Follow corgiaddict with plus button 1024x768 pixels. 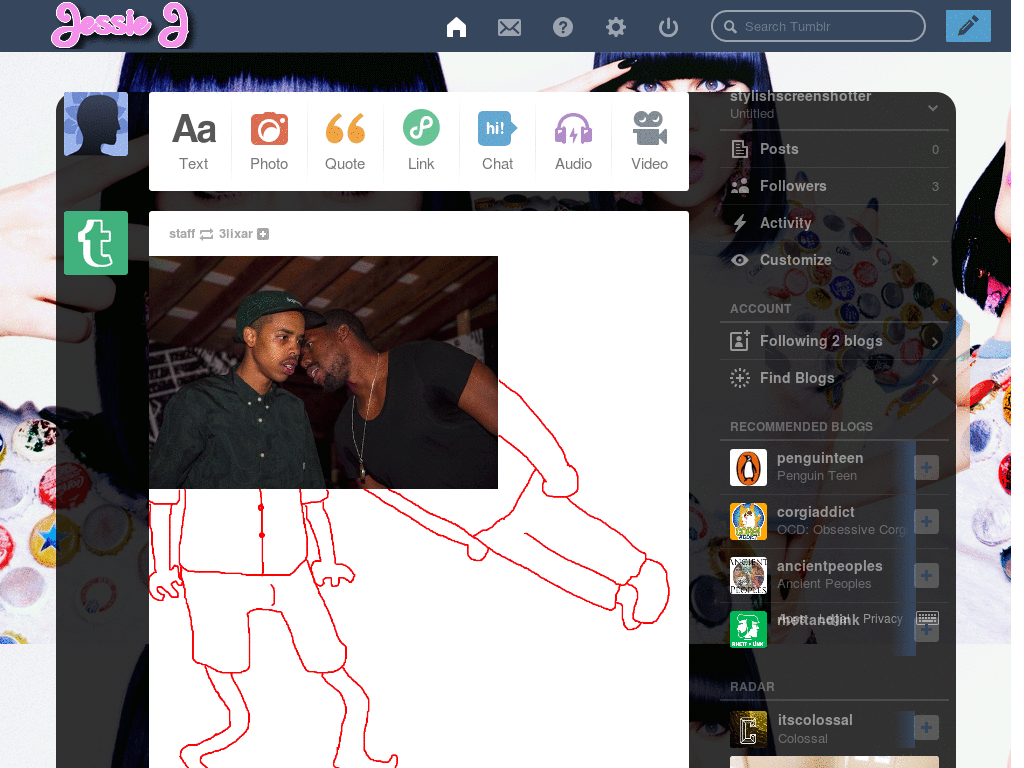(x=926, y=521)
